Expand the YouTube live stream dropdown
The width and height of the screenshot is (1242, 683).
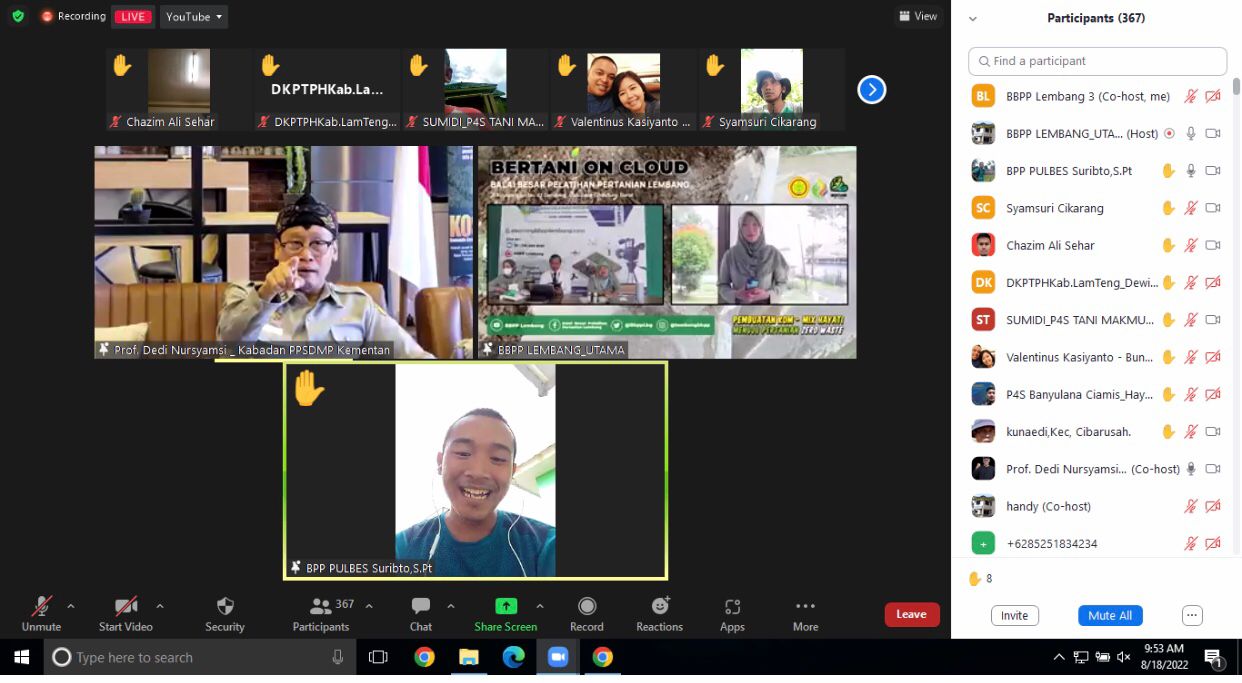click(x=194, y=17)
